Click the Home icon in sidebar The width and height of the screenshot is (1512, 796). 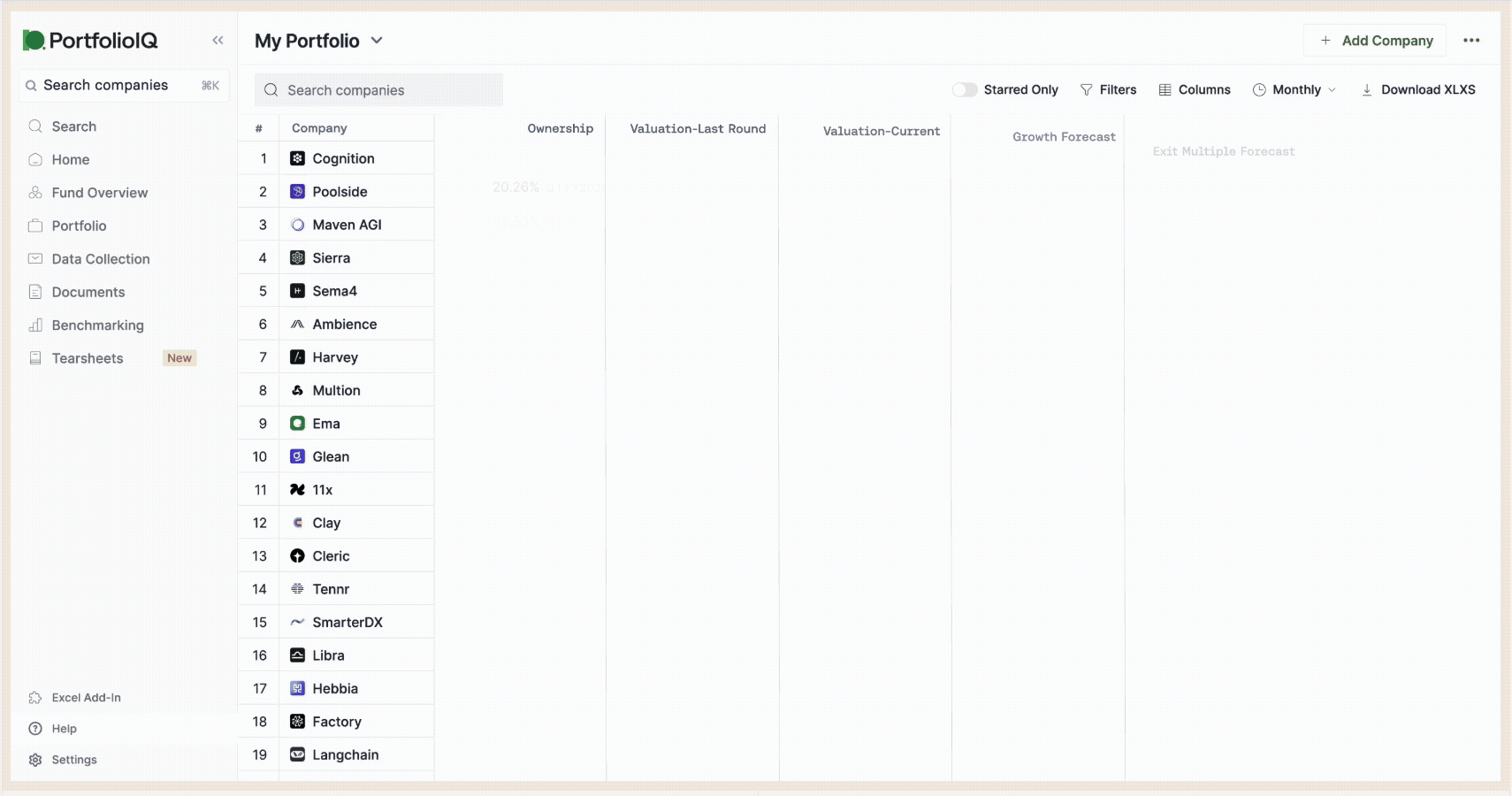click(x=35, y=159)
